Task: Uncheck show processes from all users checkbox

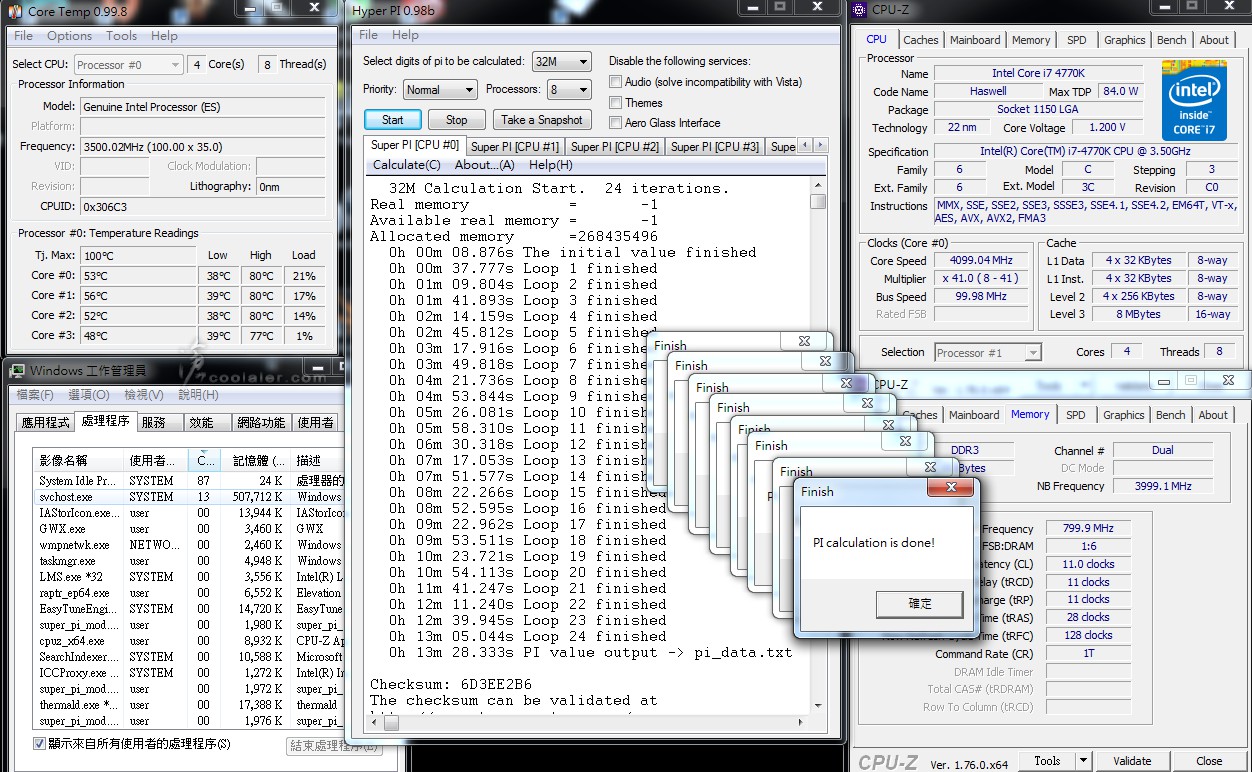Action: coord(40,743)
